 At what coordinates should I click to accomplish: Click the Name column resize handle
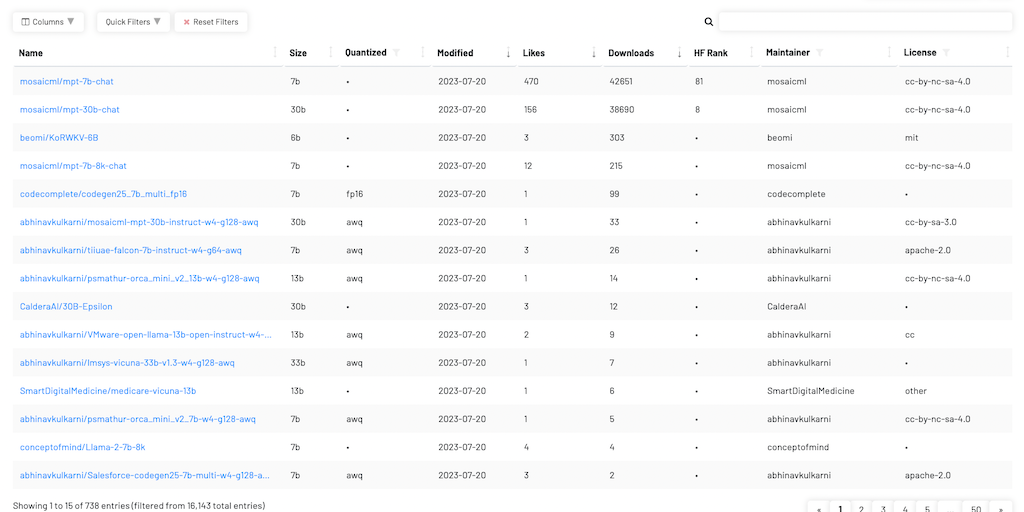tap(275, 53)
